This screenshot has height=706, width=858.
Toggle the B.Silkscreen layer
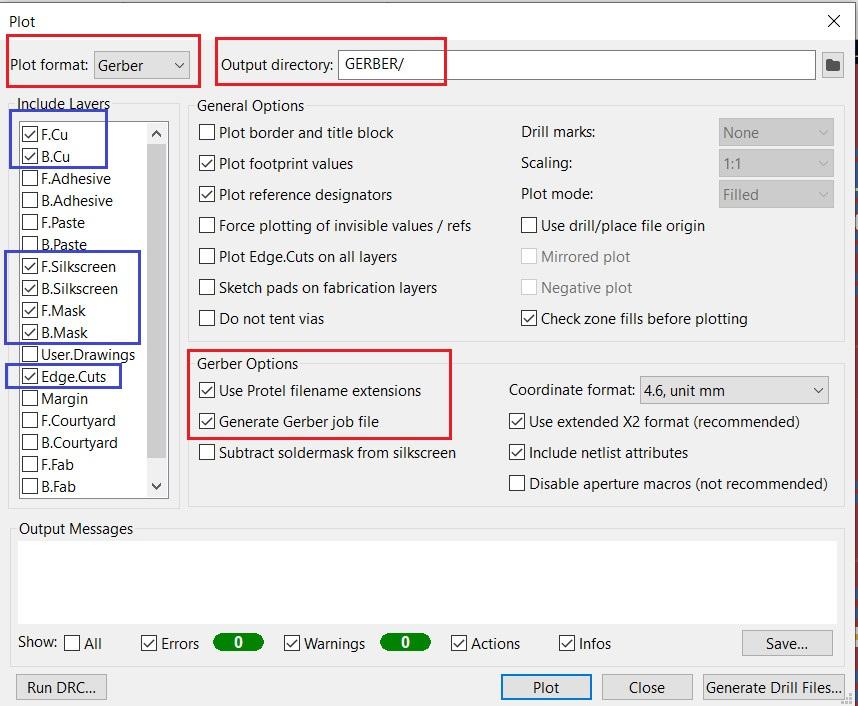click(30, 288)
